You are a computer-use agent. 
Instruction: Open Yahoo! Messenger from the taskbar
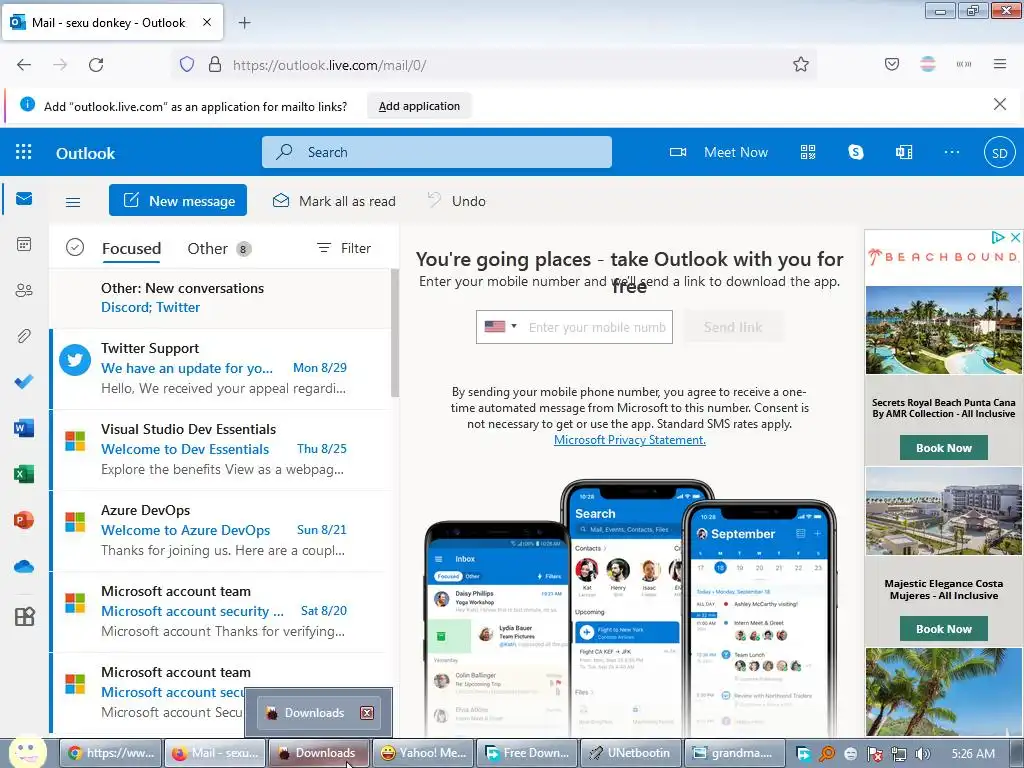(424, 753)
